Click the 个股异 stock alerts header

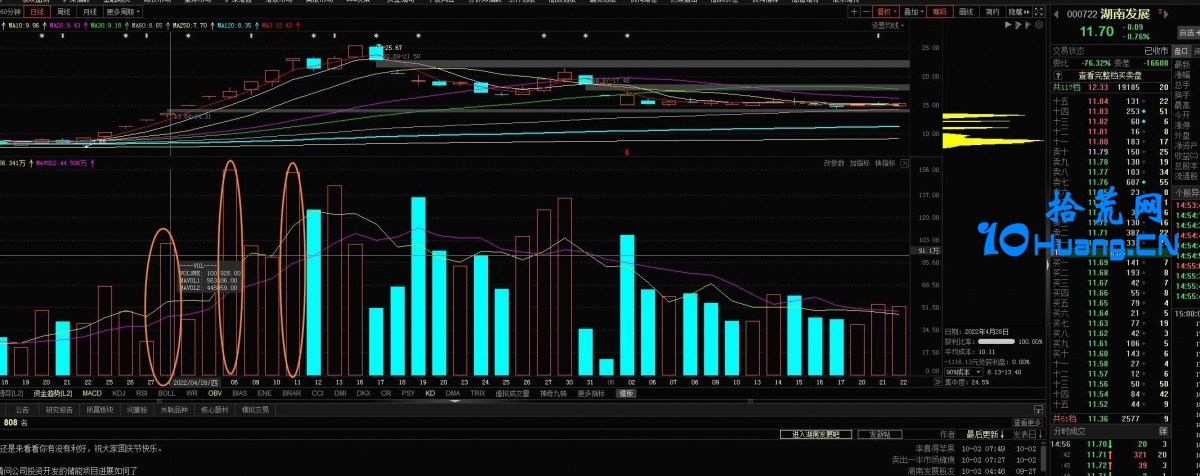pos(1186,192)
